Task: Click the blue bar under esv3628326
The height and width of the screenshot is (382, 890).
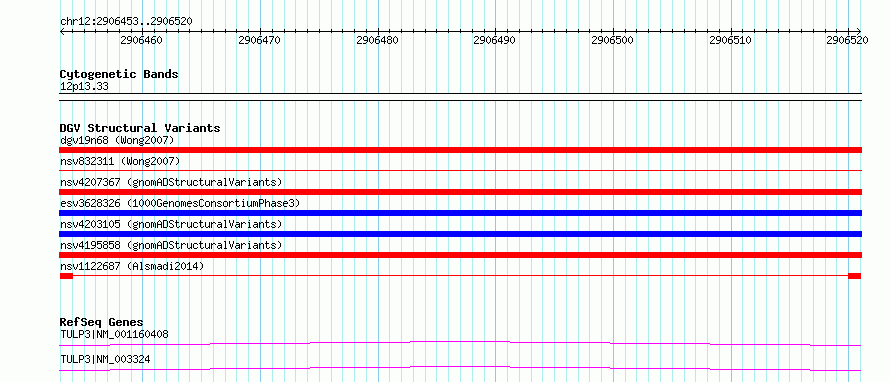Action: (x=460, y=213)
